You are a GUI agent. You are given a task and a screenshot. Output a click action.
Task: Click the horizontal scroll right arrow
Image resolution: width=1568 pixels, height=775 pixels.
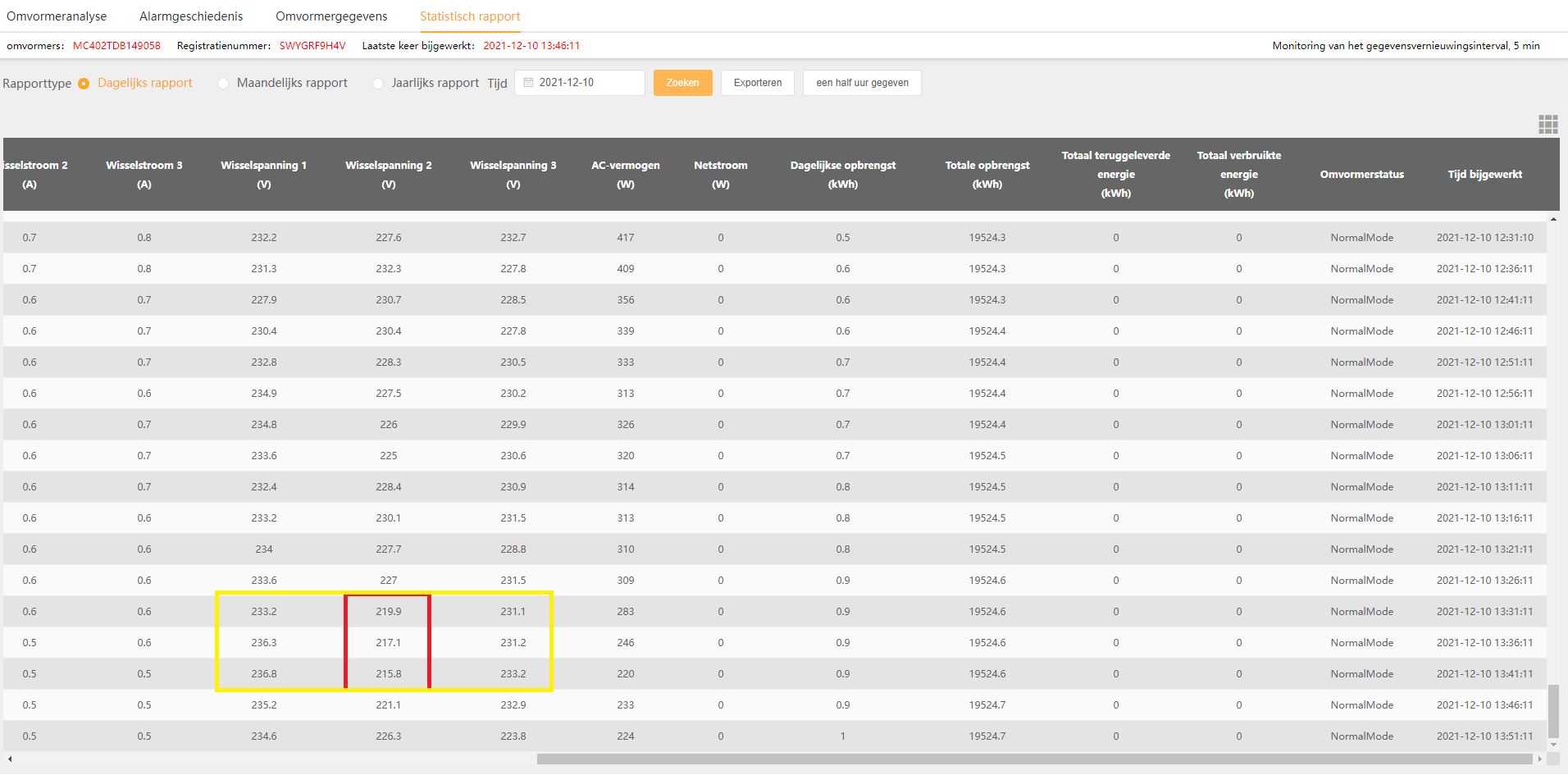1539,759
